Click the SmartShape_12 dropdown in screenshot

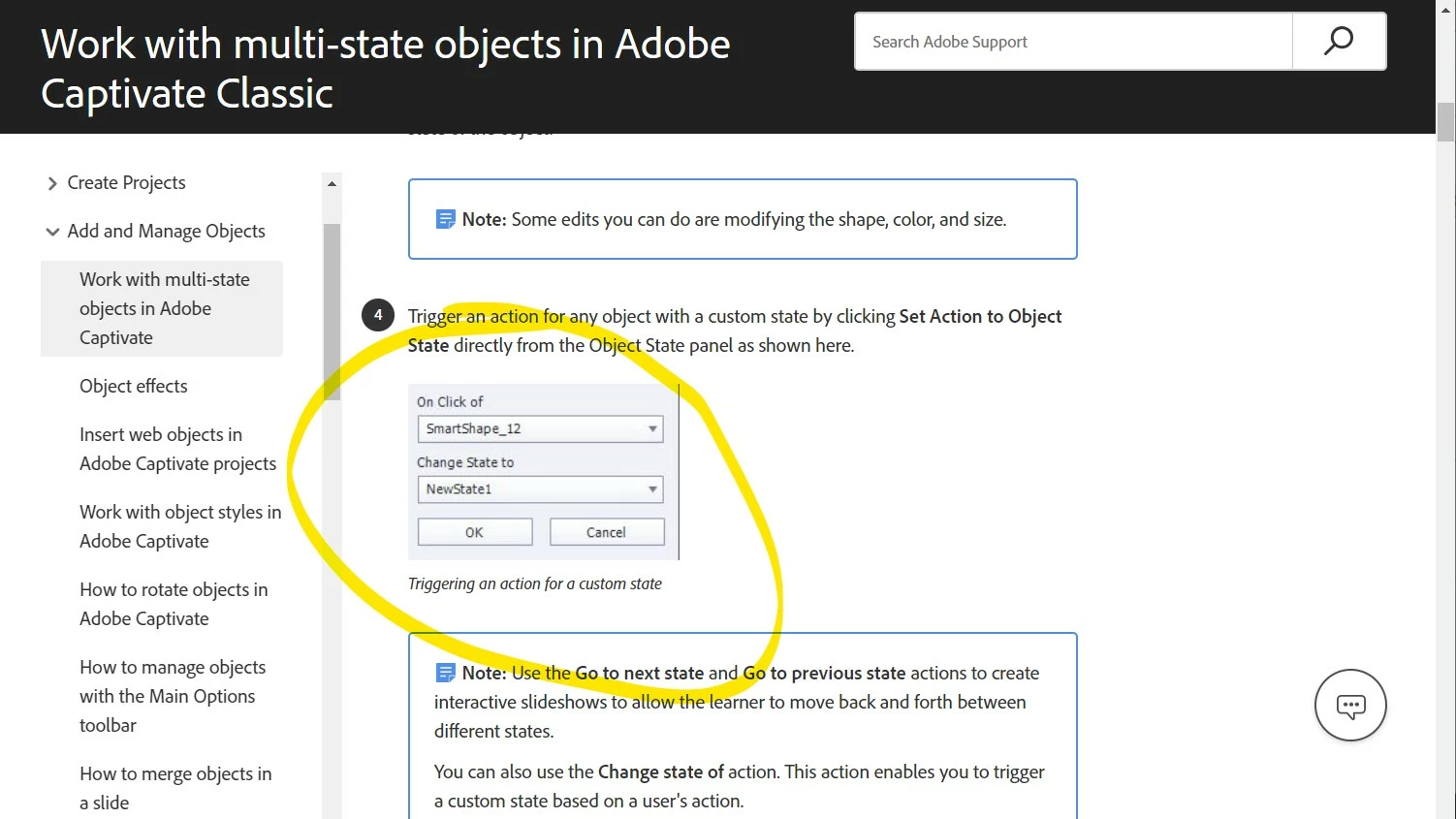[x=540, y=428]
